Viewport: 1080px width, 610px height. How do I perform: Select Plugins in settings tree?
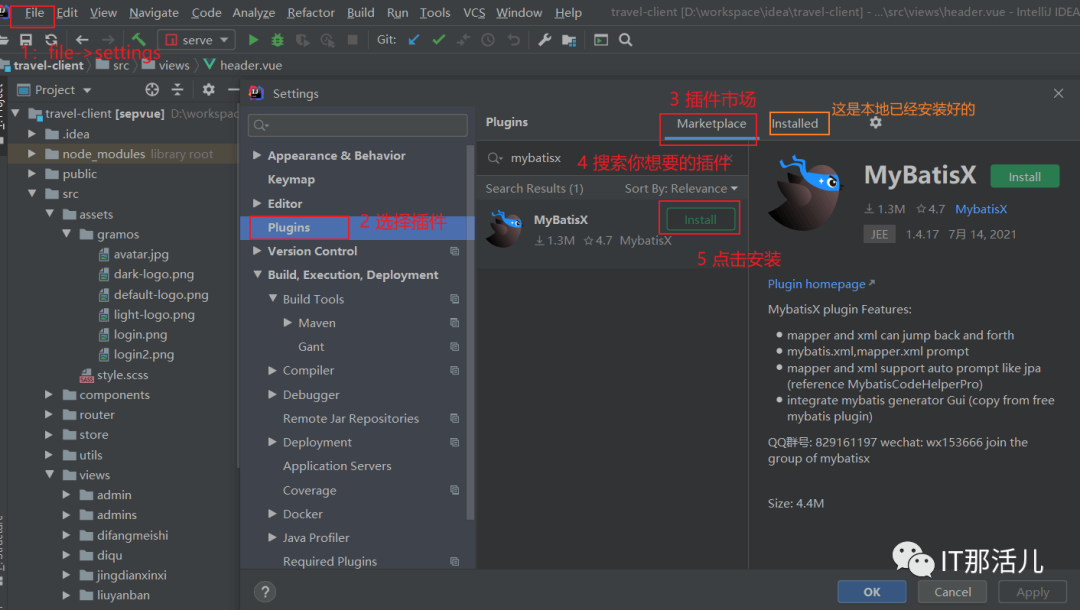click(357, 227)
